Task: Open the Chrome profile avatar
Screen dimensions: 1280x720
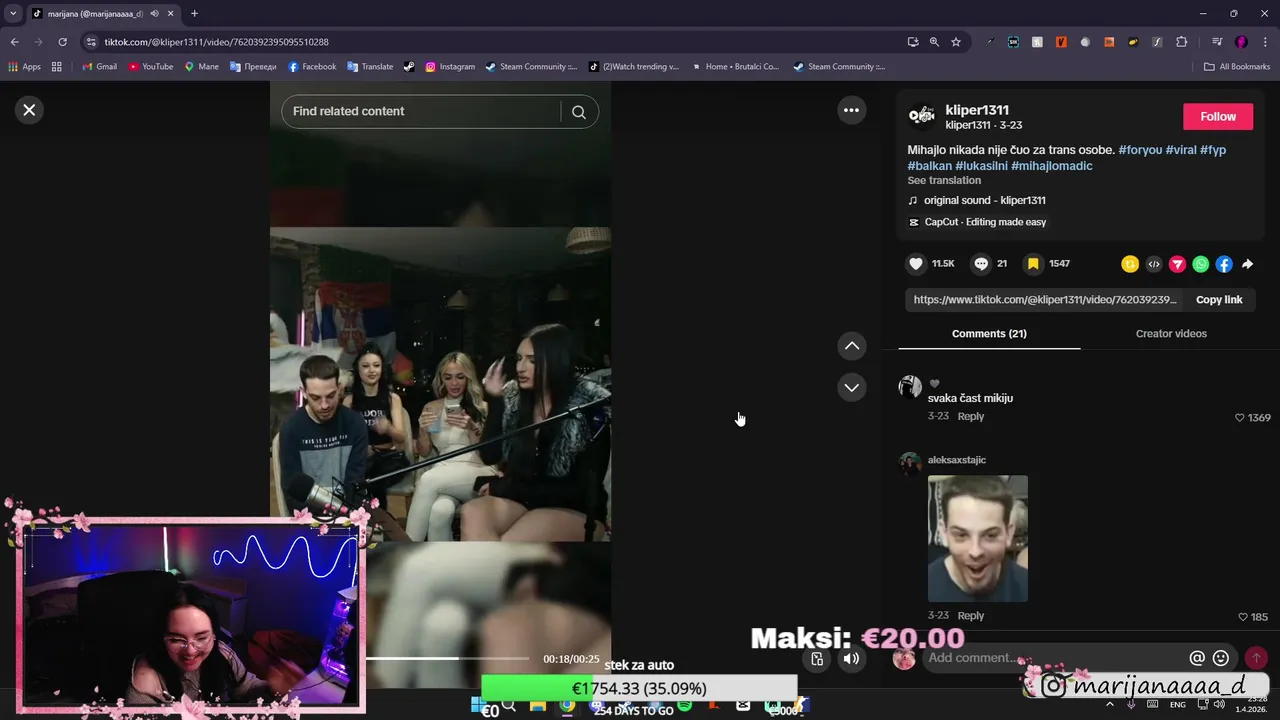Action: pos(1241,42)
